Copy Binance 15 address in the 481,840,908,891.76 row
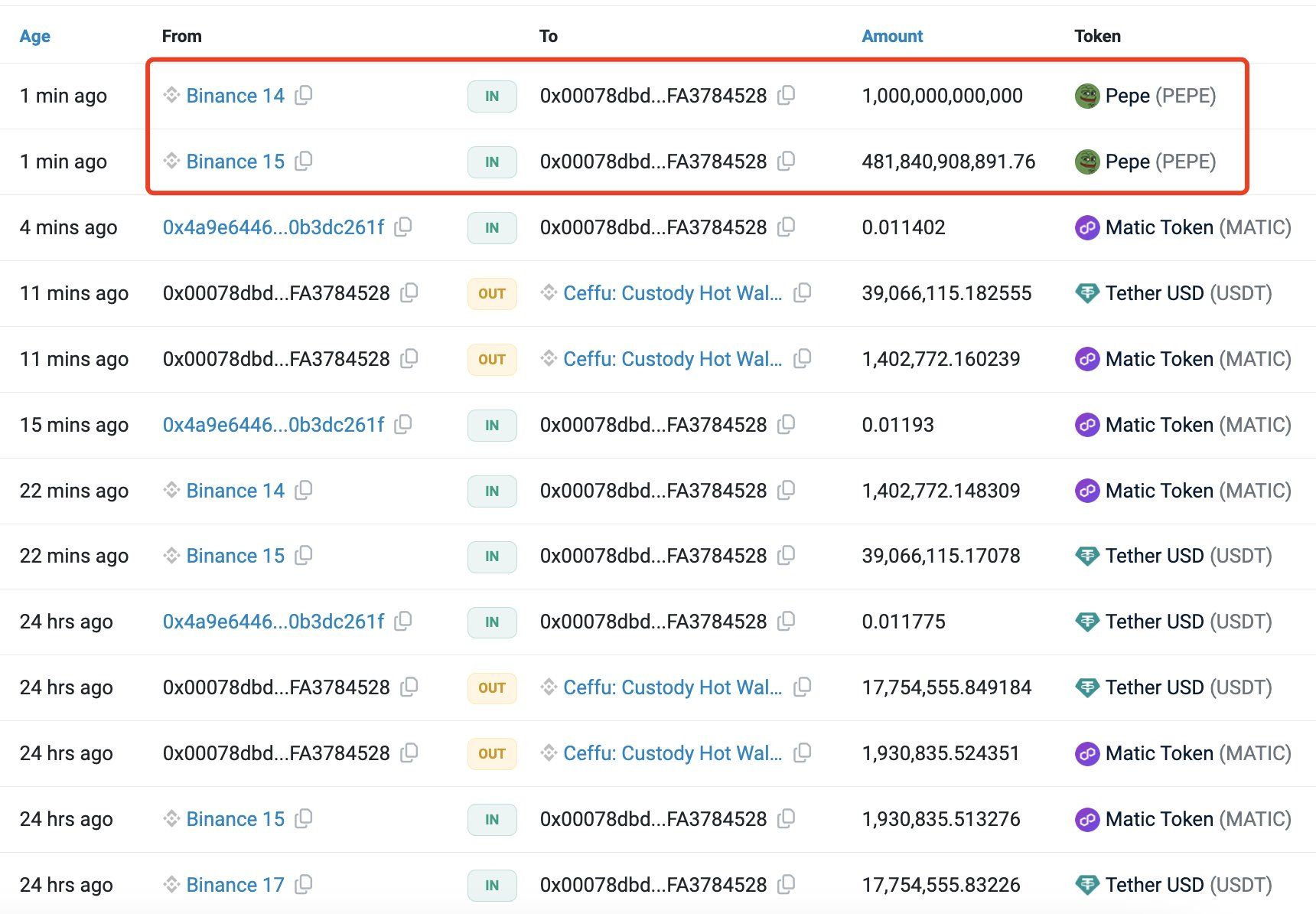 (304, 161)
